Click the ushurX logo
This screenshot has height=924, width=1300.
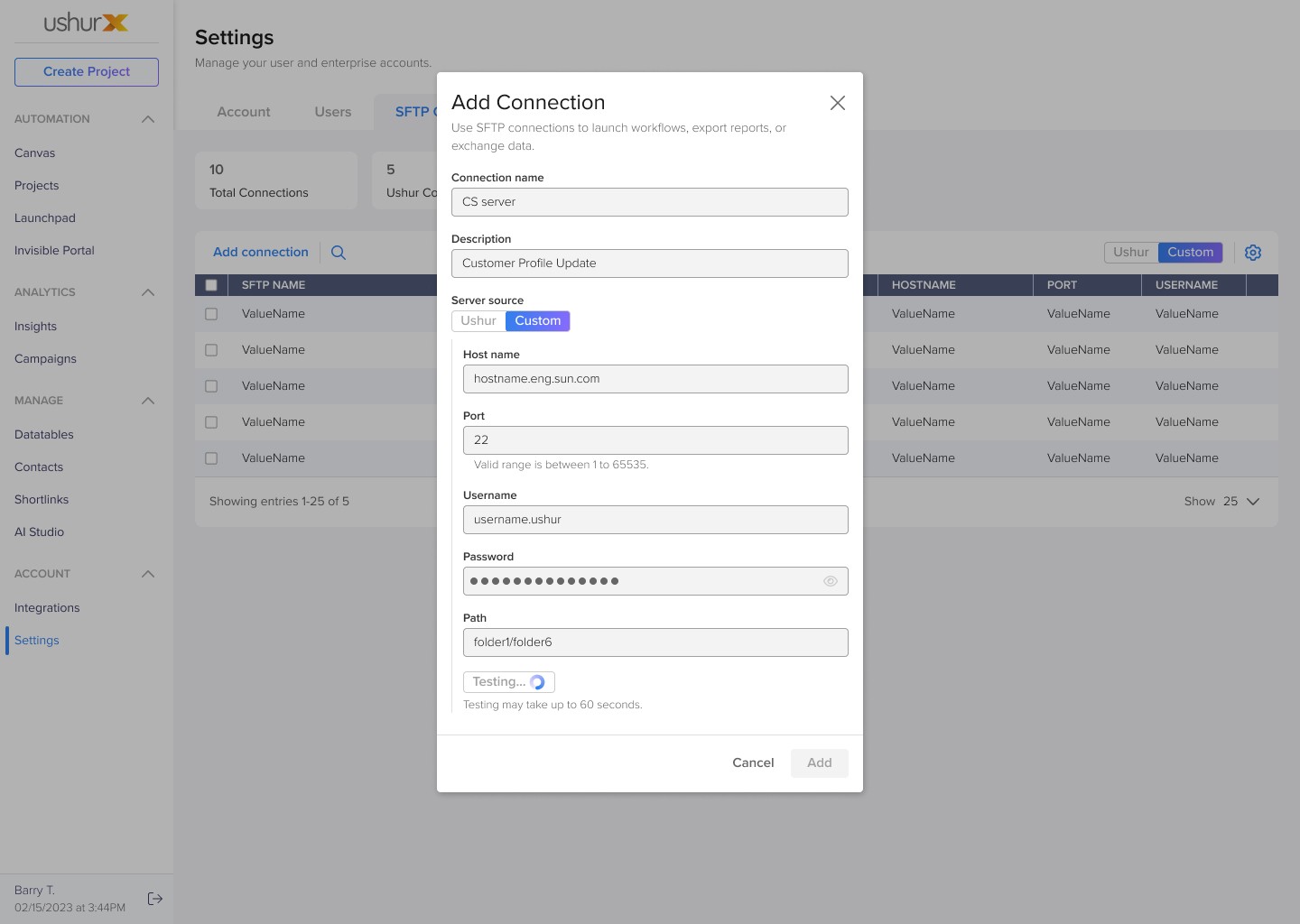point(87,23)
